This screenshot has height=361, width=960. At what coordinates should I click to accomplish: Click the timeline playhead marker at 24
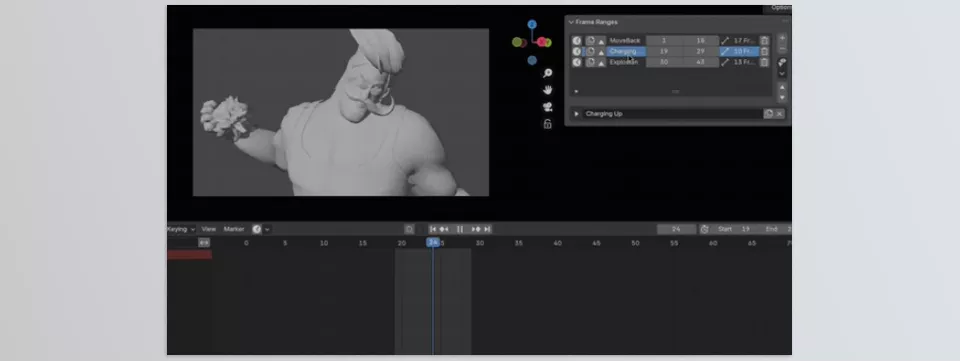433,243
